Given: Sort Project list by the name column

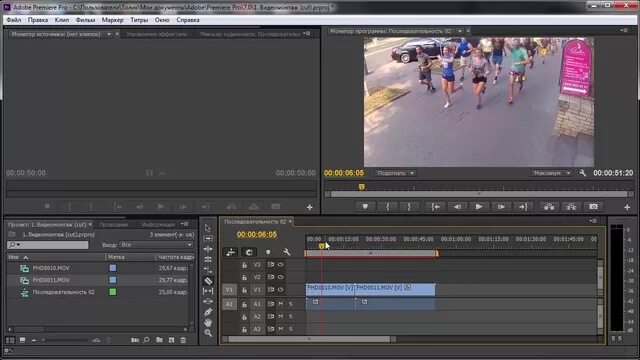Looking at the screenshot, I should pos(56,257).
